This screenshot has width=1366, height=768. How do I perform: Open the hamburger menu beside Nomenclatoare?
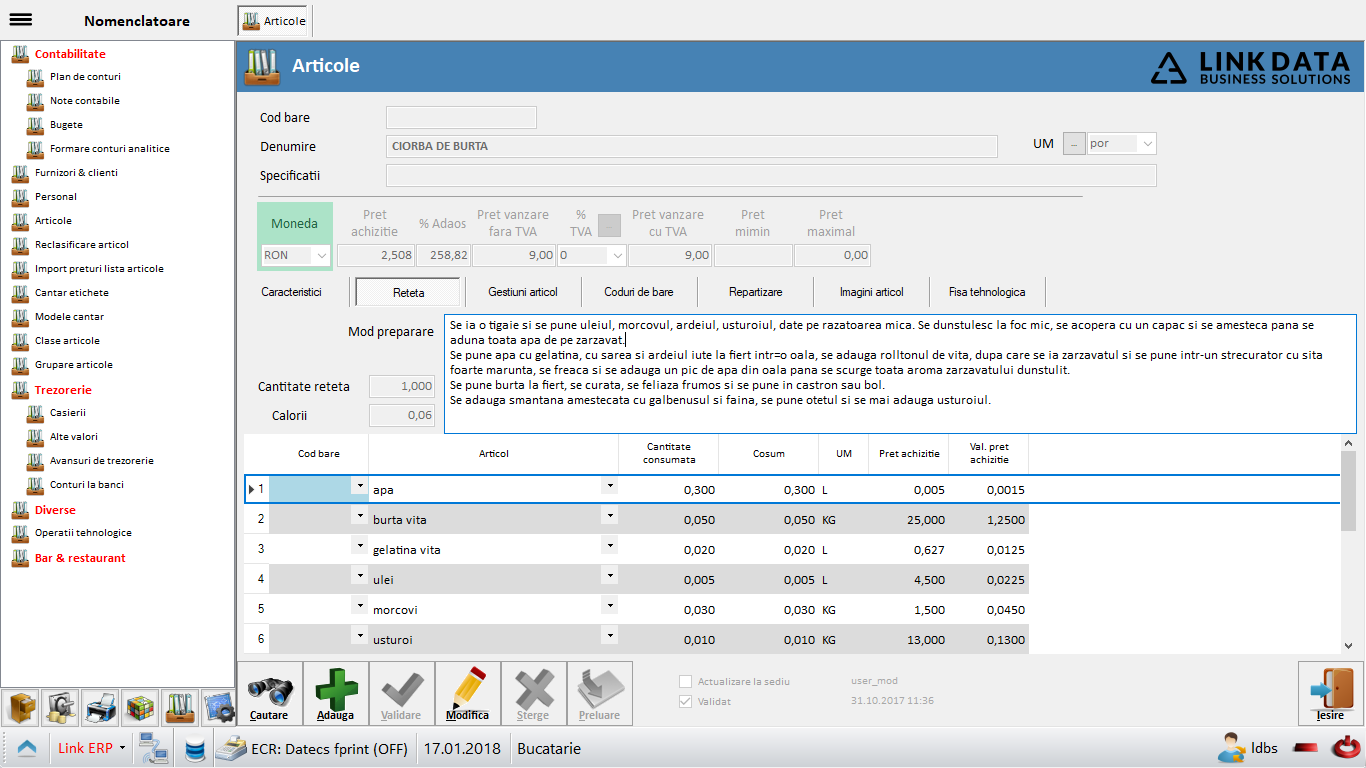[20, 20]
